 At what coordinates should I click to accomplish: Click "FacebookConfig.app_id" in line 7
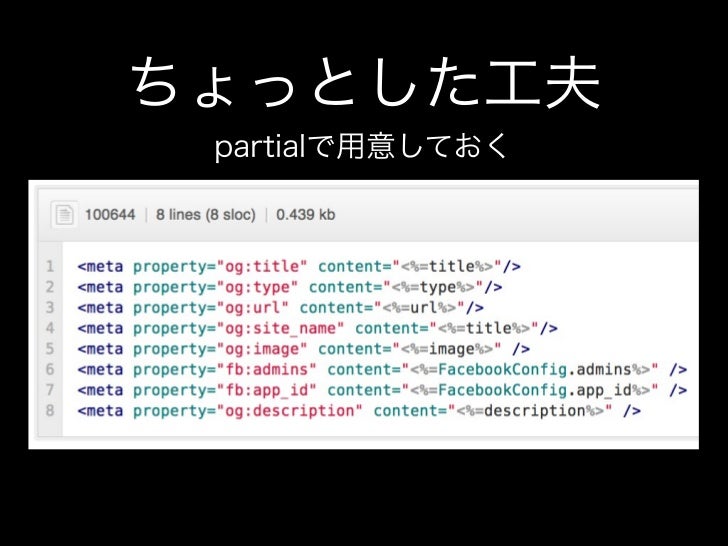pyautogui.click(x=534, y=390)
